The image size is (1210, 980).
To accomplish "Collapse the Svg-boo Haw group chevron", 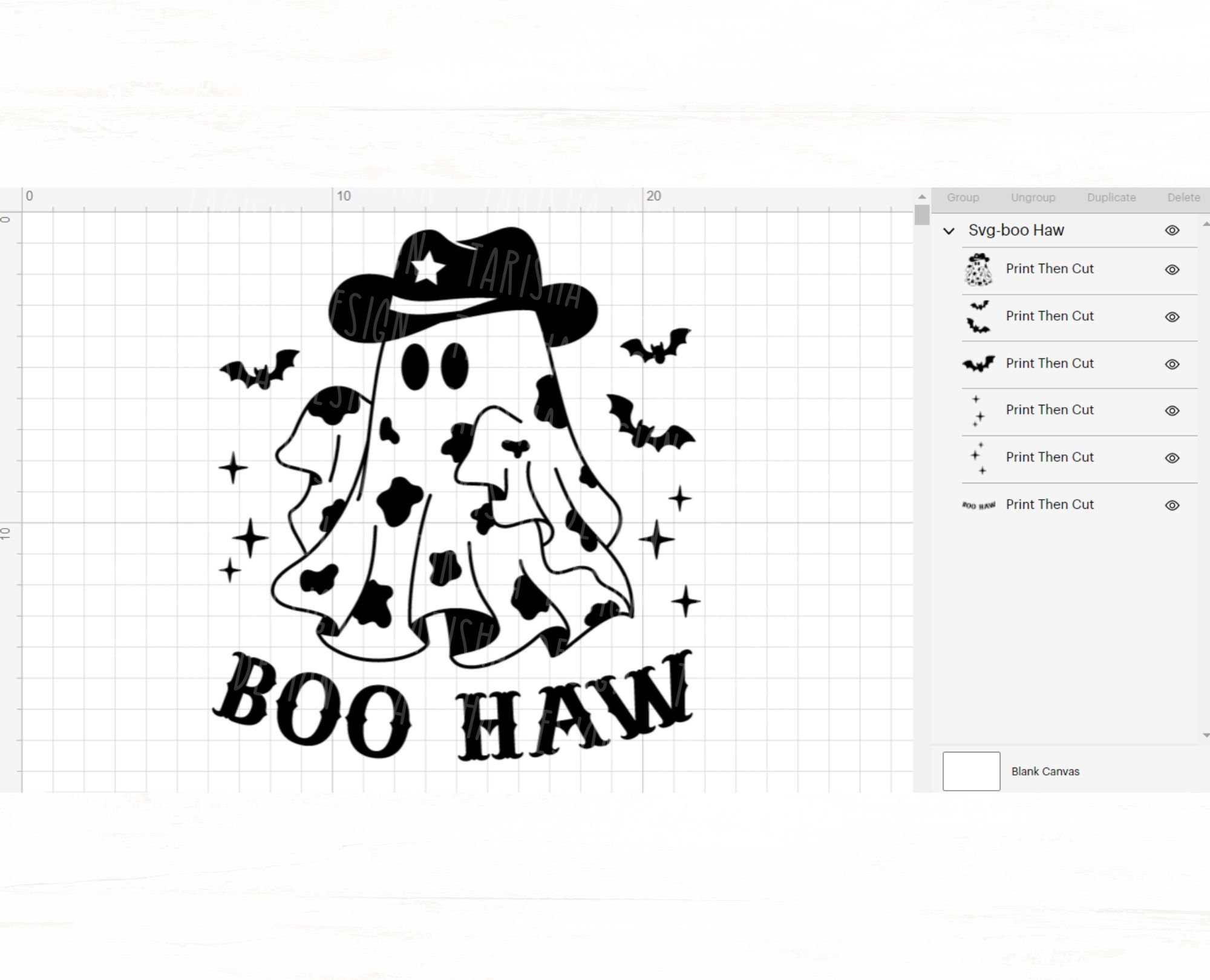I will [948, 230].
